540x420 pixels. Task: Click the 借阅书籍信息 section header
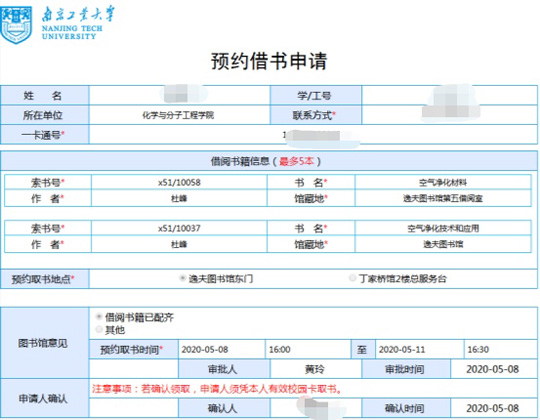269,161
